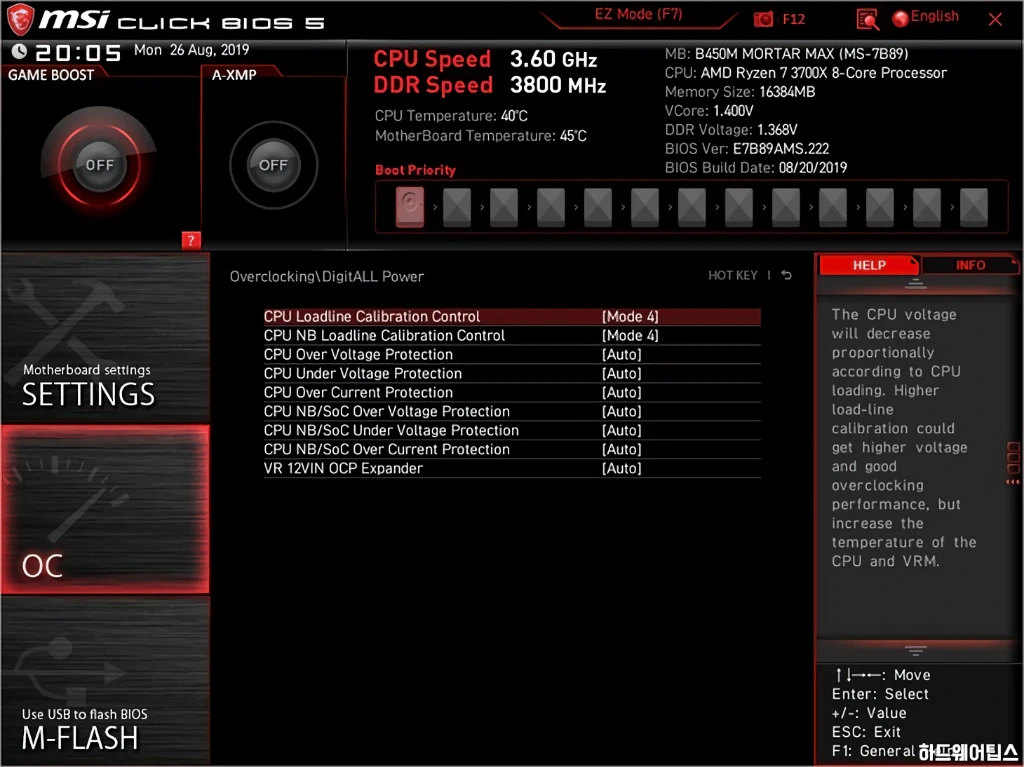Click the CPU Speed 3.60 GHz readout
The width and height of the screenshot is (1024, 767).
coord(485,59)
